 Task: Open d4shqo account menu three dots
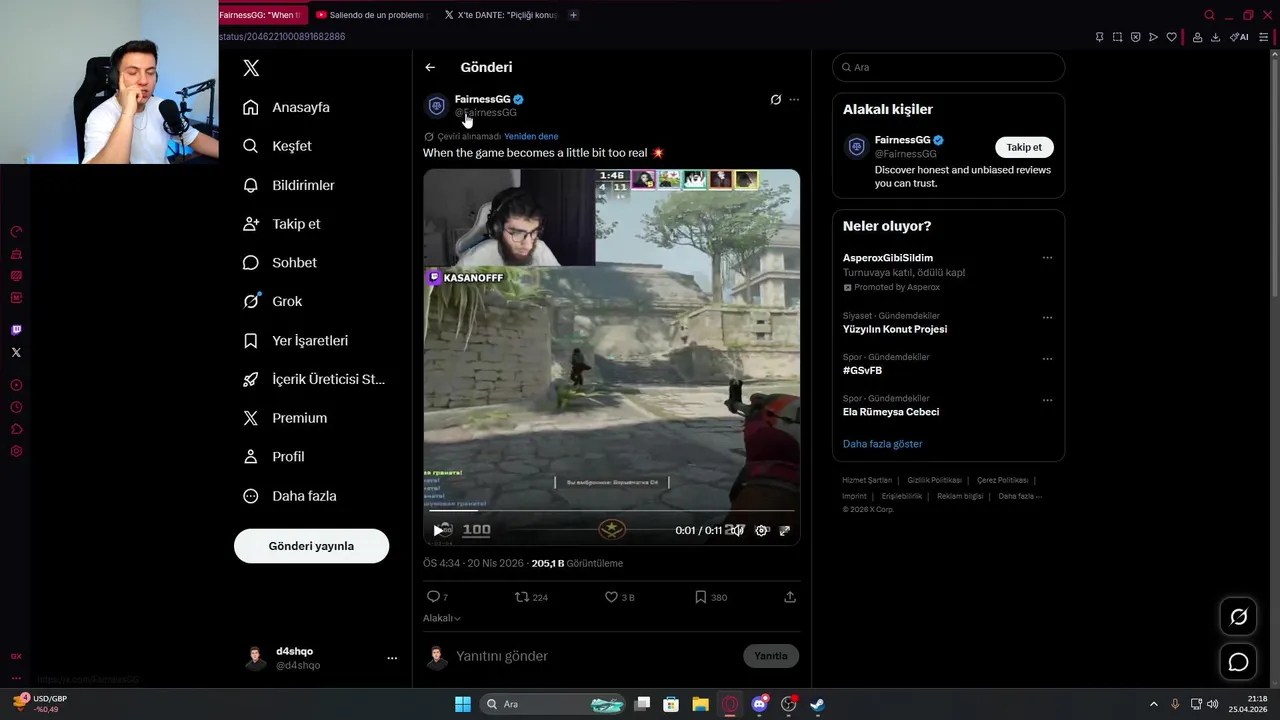(392, 658)
